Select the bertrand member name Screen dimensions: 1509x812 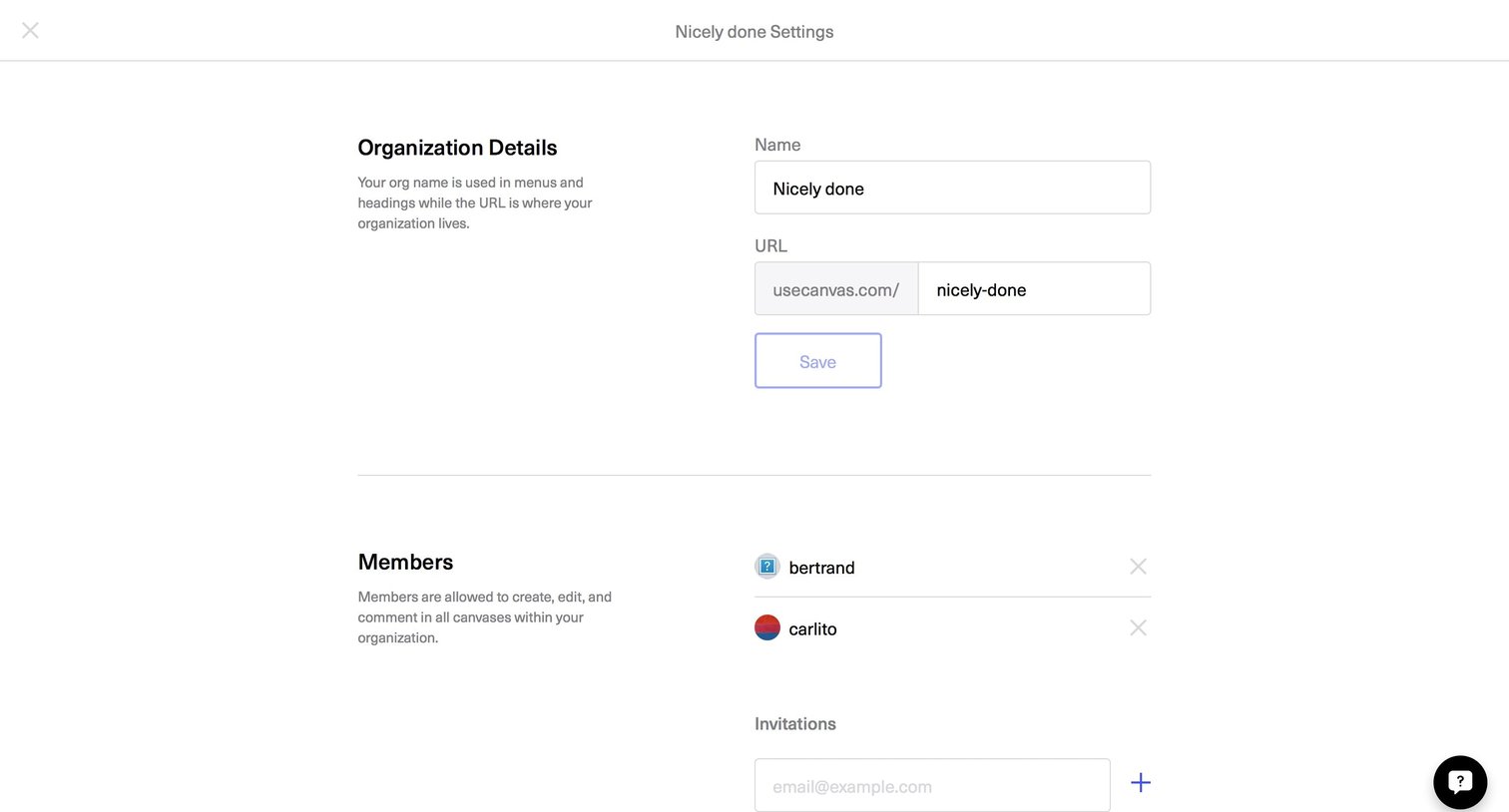coord(821,568)
